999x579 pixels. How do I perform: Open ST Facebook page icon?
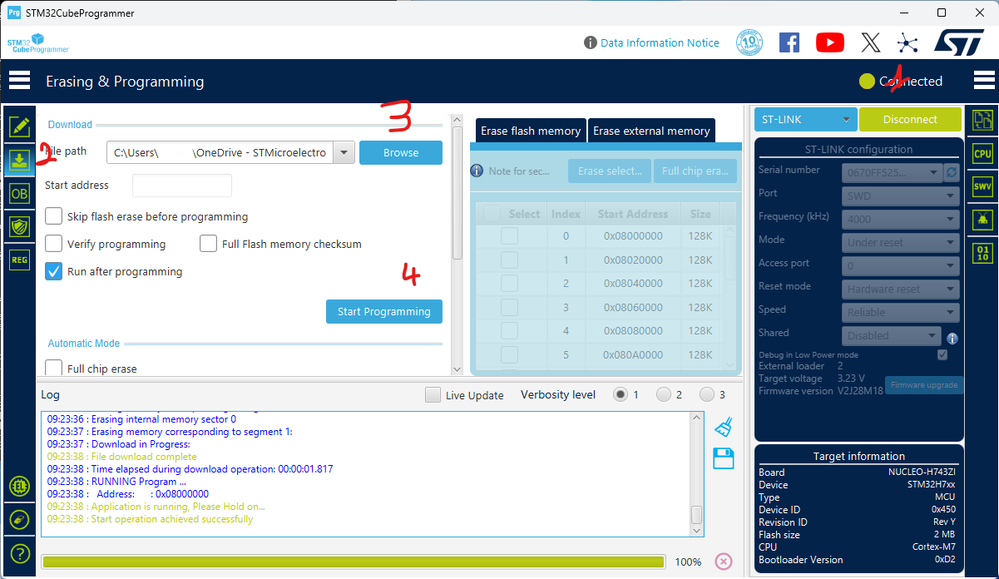[x=789, y=43]
